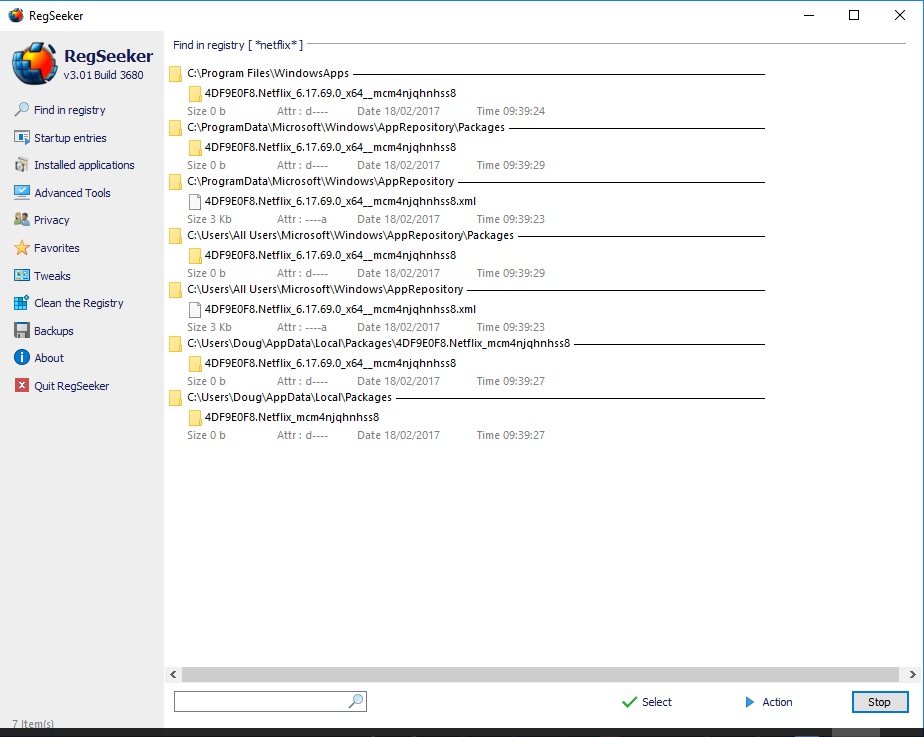
Task: Click the 'Find in registry [ *netflix* ]' heading
Action: (238, 45)
